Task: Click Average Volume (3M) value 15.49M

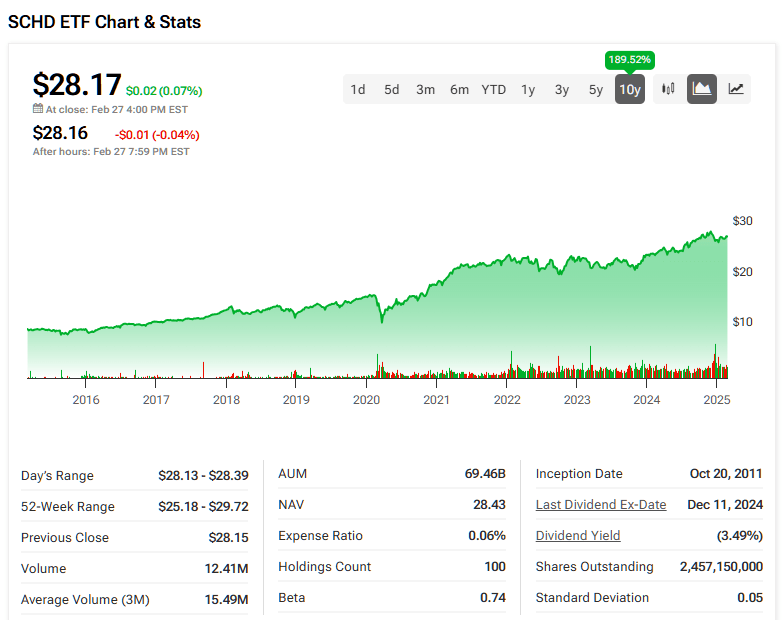Action: 226,599
